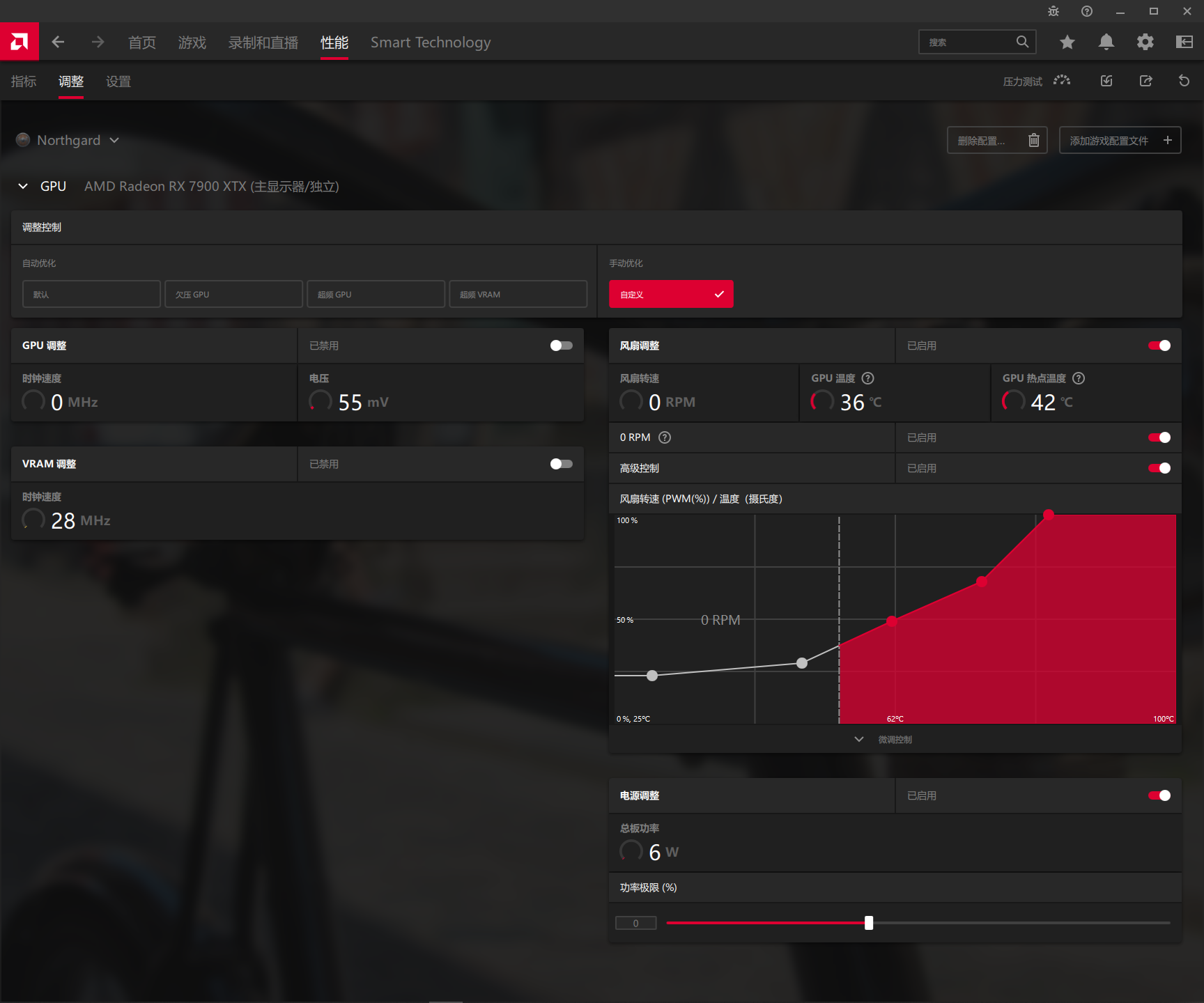Enable the GPU 调整 toggle

[x=561, y=345]
